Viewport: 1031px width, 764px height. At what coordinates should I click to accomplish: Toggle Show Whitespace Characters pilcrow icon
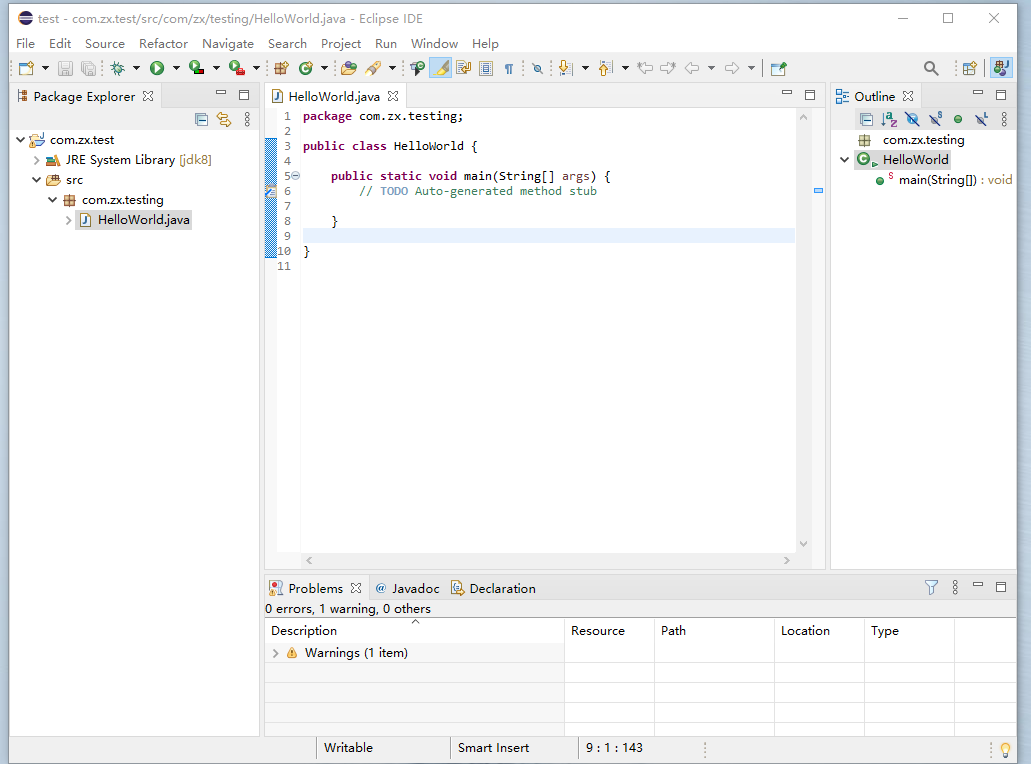click(x=508, y=68)
